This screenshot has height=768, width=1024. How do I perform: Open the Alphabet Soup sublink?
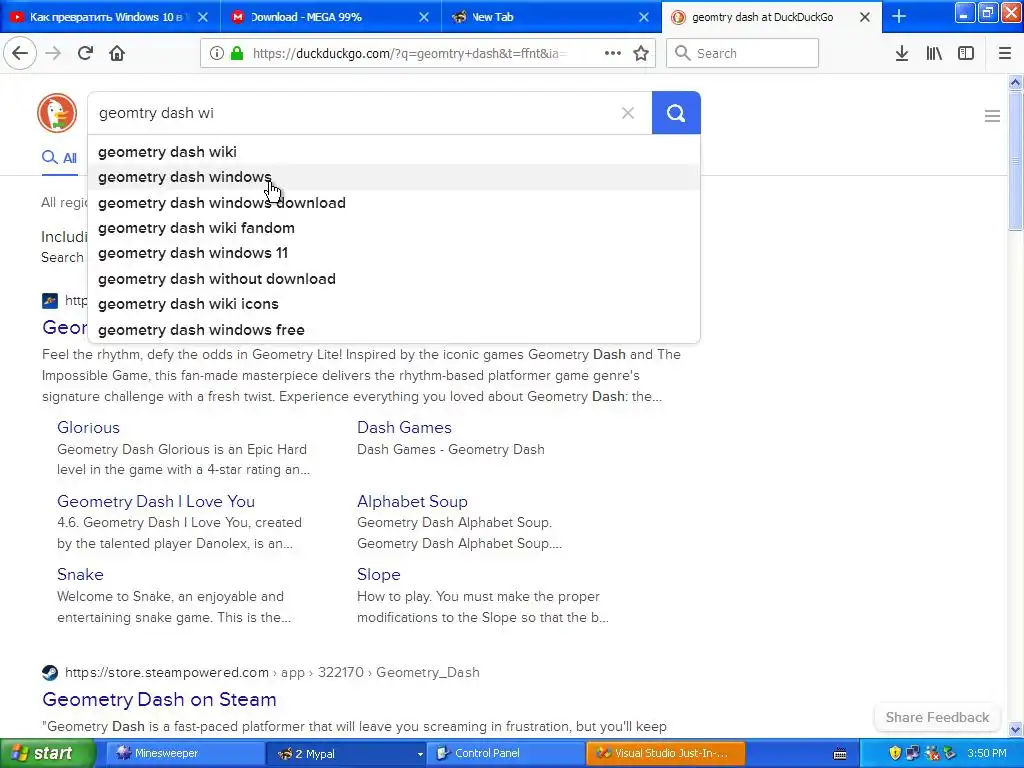412,501
